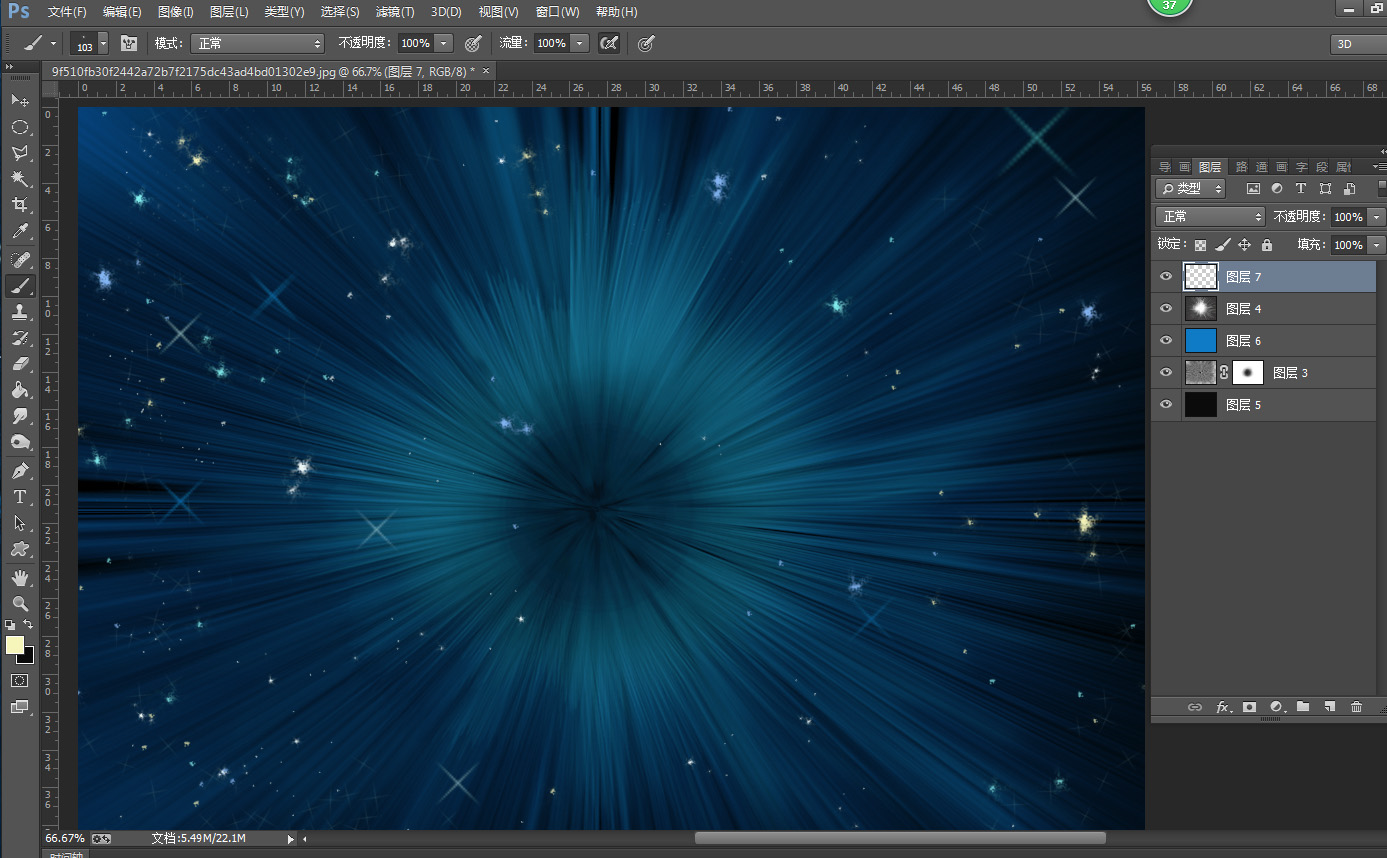
Task: Select the Elliptical Marquee tool
Action: [x=19, y=127]
